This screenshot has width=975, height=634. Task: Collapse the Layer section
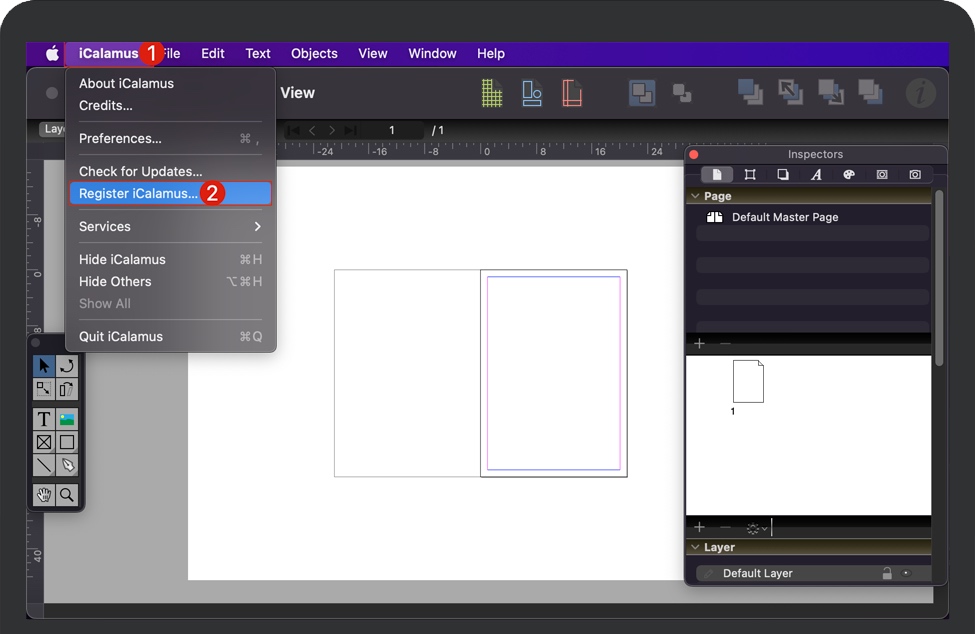(695, 547)
